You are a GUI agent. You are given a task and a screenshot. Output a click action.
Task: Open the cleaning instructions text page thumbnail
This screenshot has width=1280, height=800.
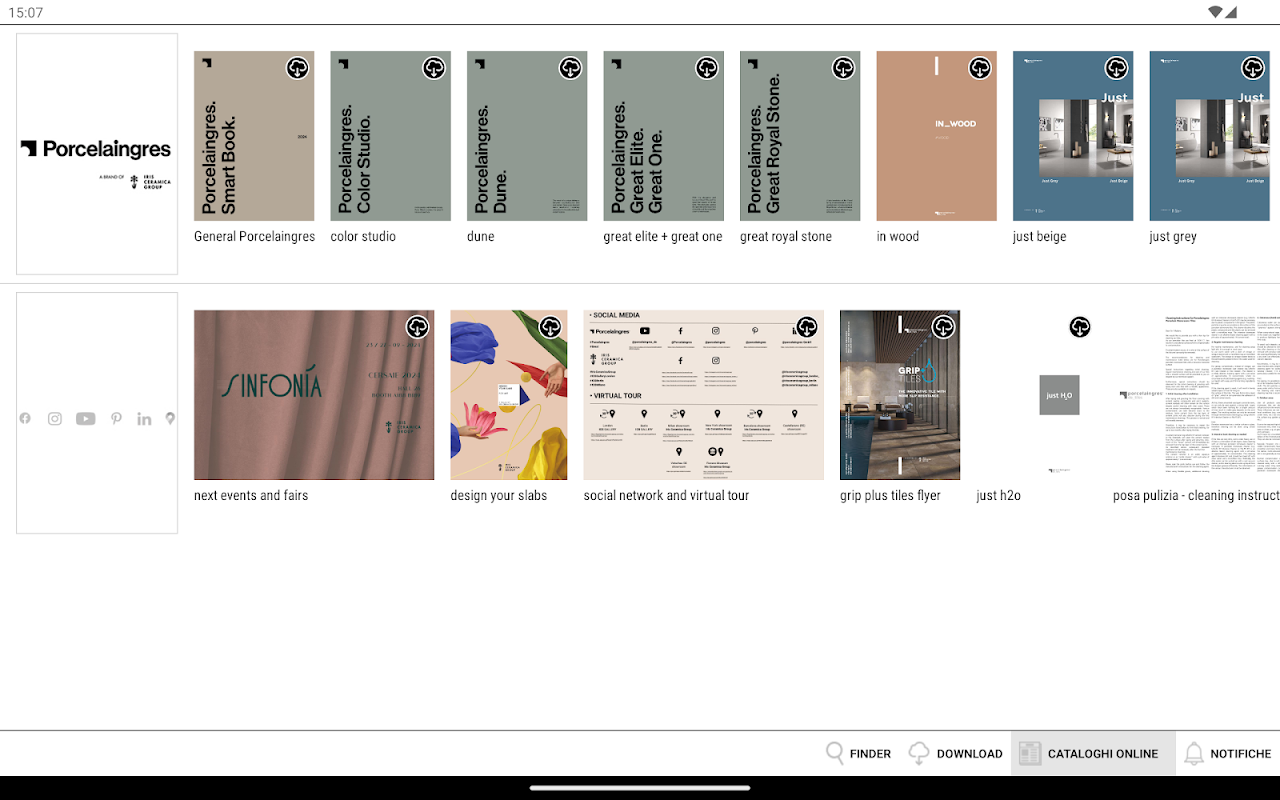tap(1197, 395)
